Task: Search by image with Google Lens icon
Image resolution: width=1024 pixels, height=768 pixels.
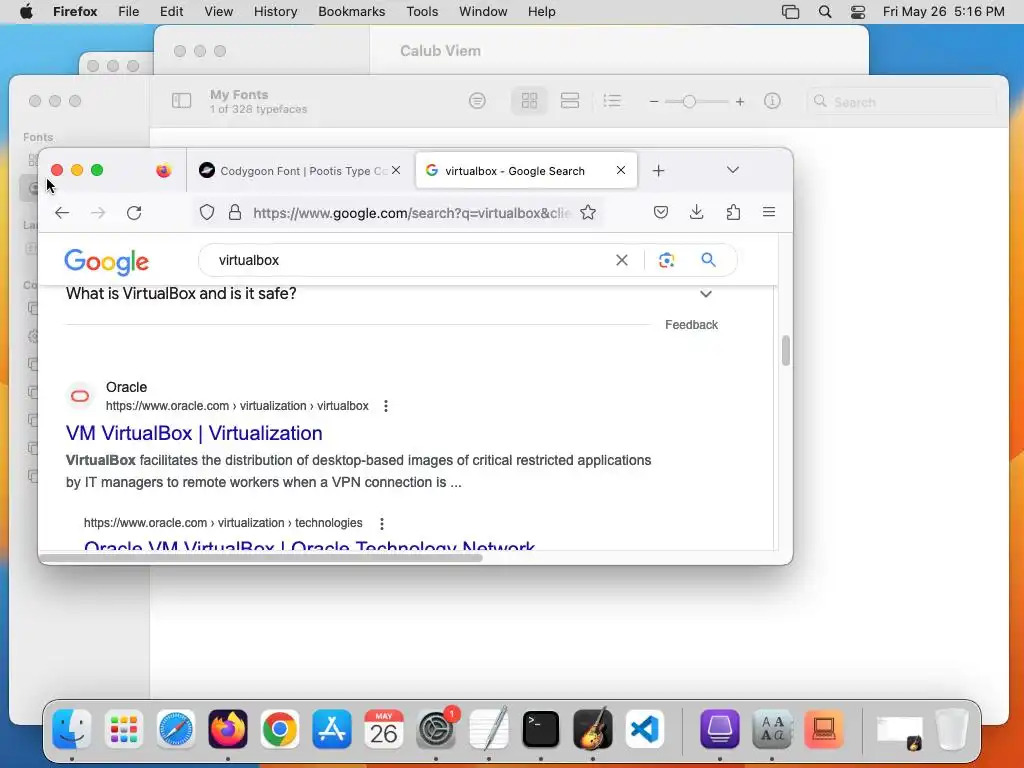Action: pos(667,260)
